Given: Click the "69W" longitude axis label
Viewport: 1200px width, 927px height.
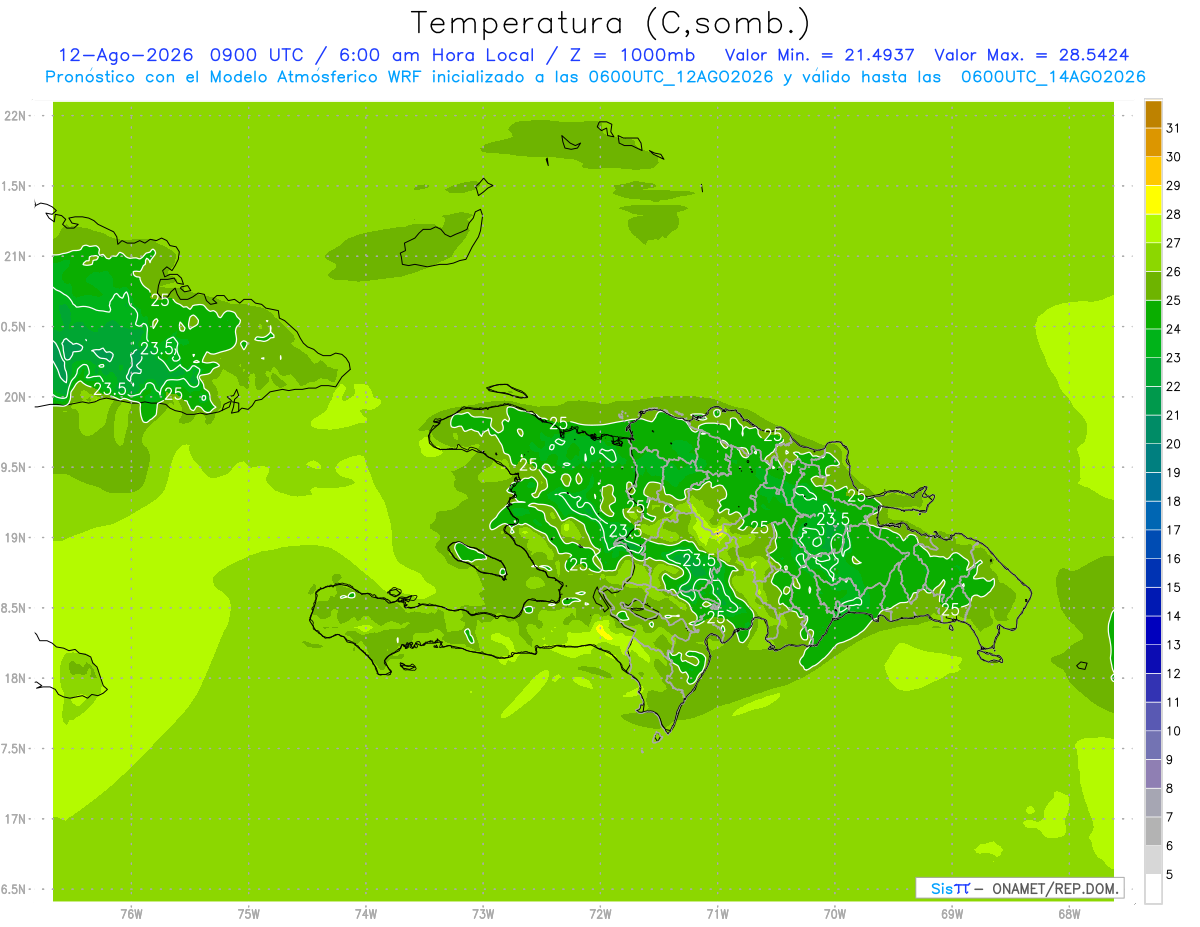Looking at the screenshot, I should 952,913.
